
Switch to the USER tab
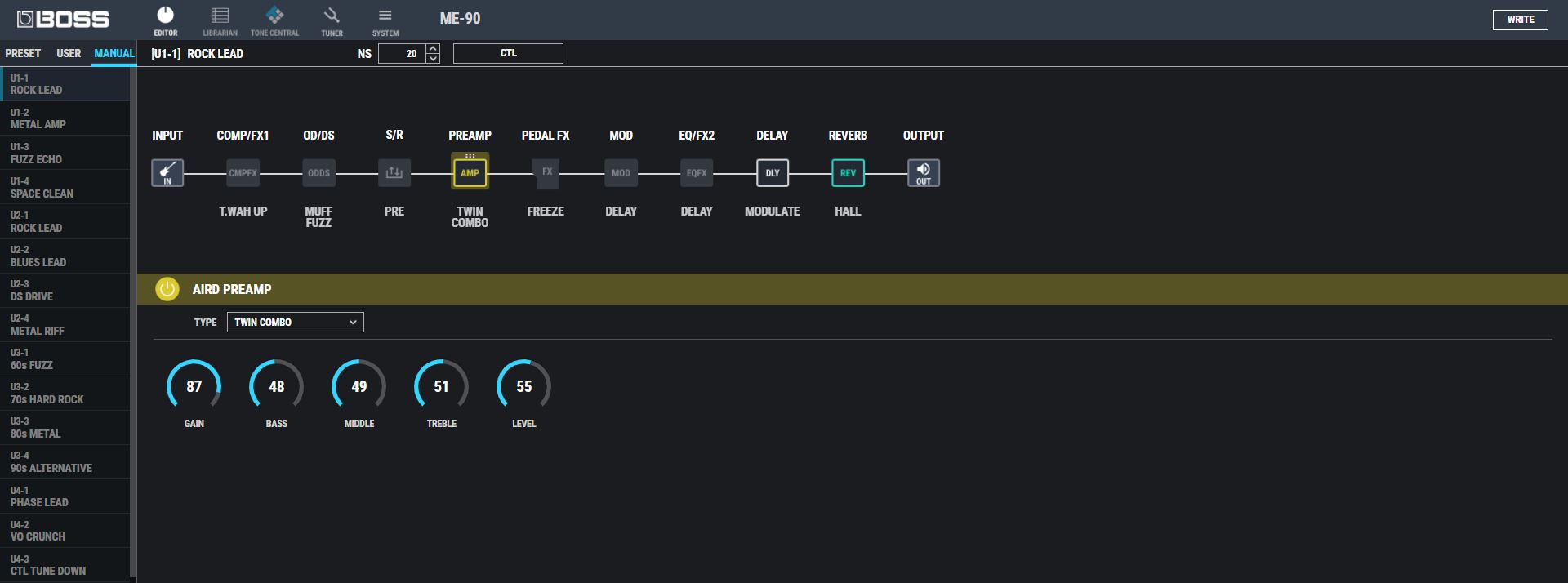69,53
